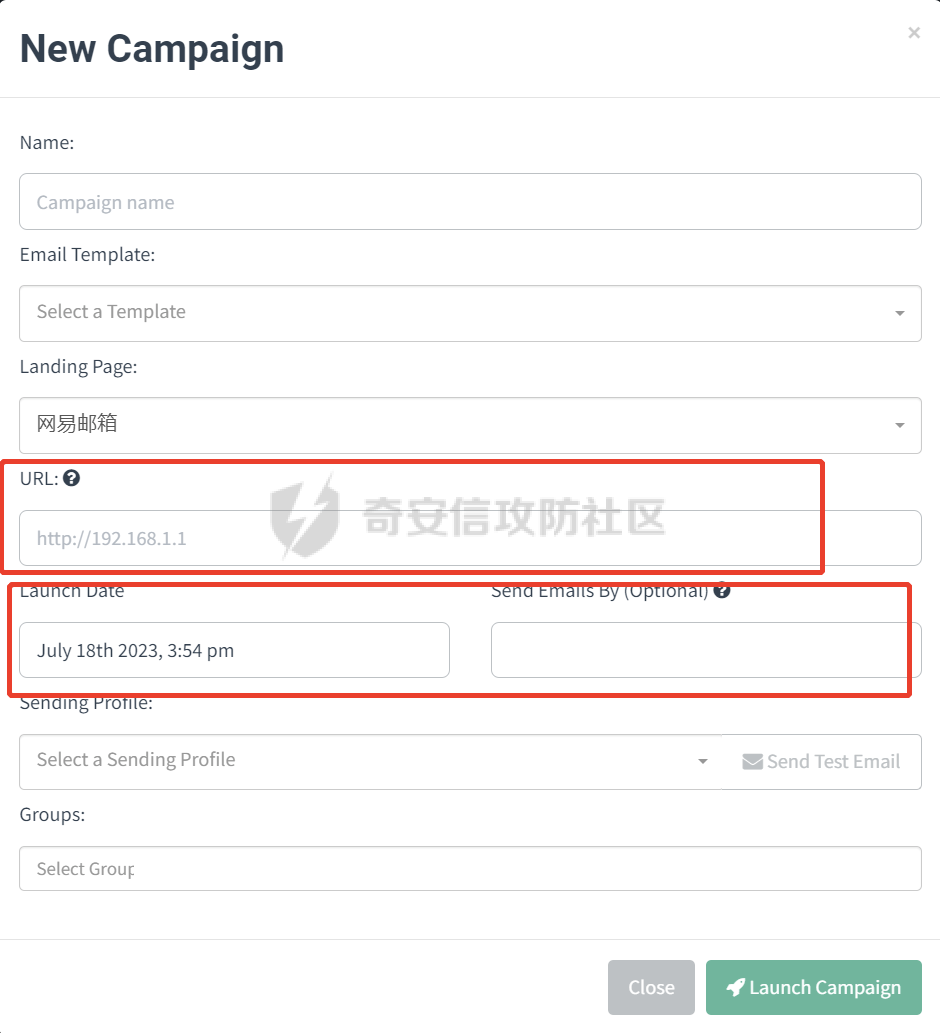This screenshot has height=1033, width=940.
Task: Launch the campaign with the green button
Action: coord(814,987)
